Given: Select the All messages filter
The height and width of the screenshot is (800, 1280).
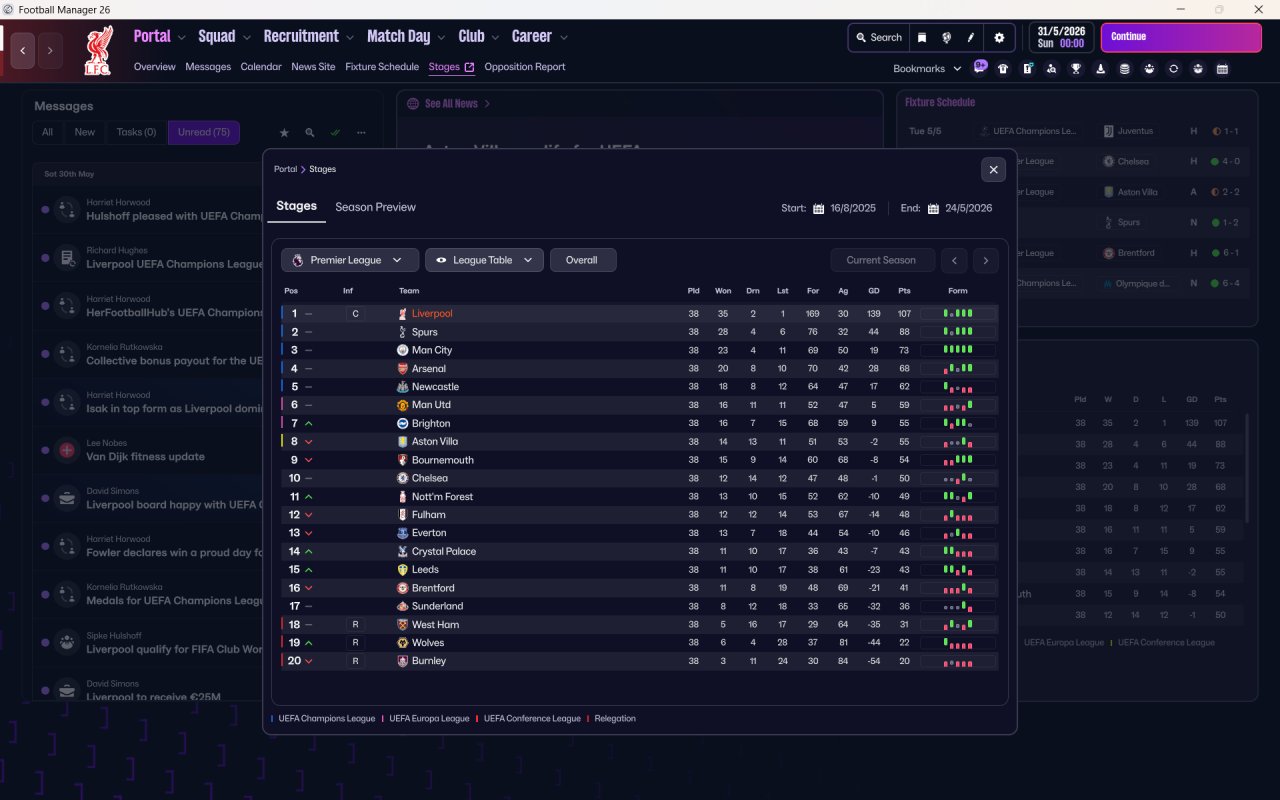Looking at the screenshot, I should (47, 132).
